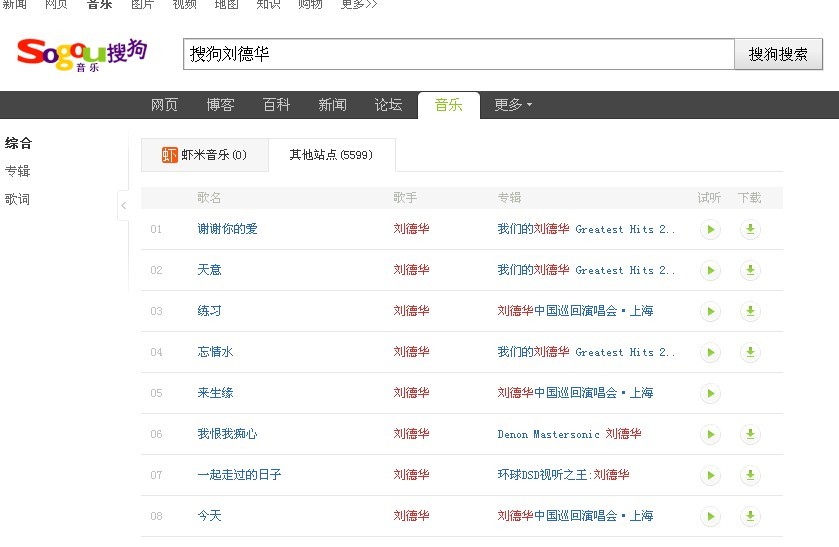Open album 刘德华中国巡回演唱会 in row 08
This screenshot has width=839, height=547.
coord(575,516)
